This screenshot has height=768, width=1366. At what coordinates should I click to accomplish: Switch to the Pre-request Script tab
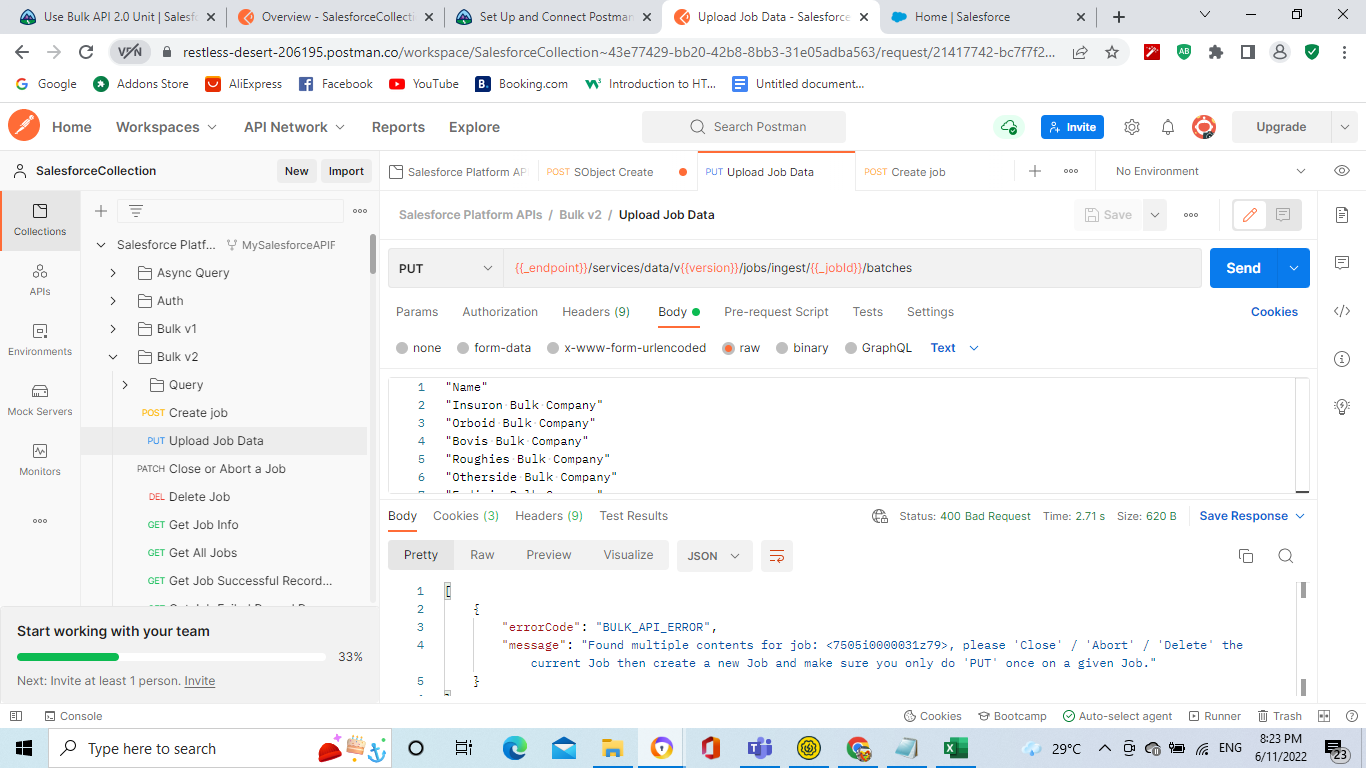(776, 312)
